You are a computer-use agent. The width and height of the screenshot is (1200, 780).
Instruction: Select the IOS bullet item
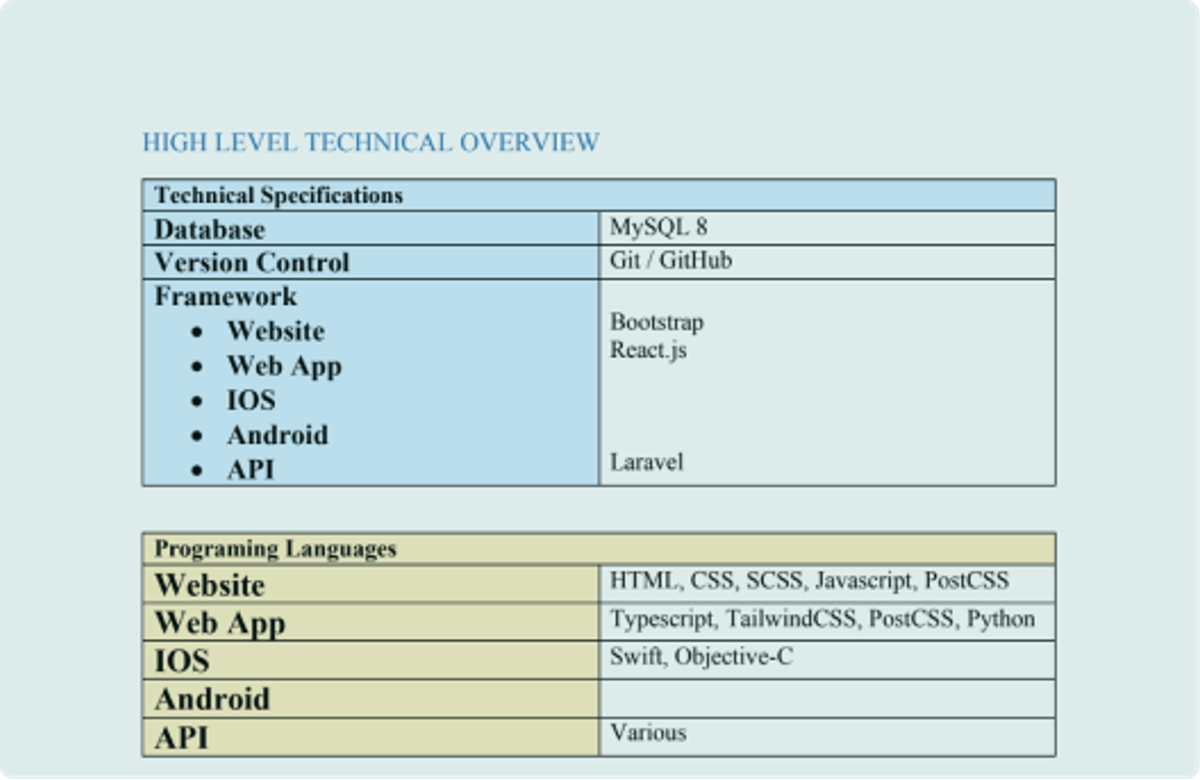pos(253,400)
